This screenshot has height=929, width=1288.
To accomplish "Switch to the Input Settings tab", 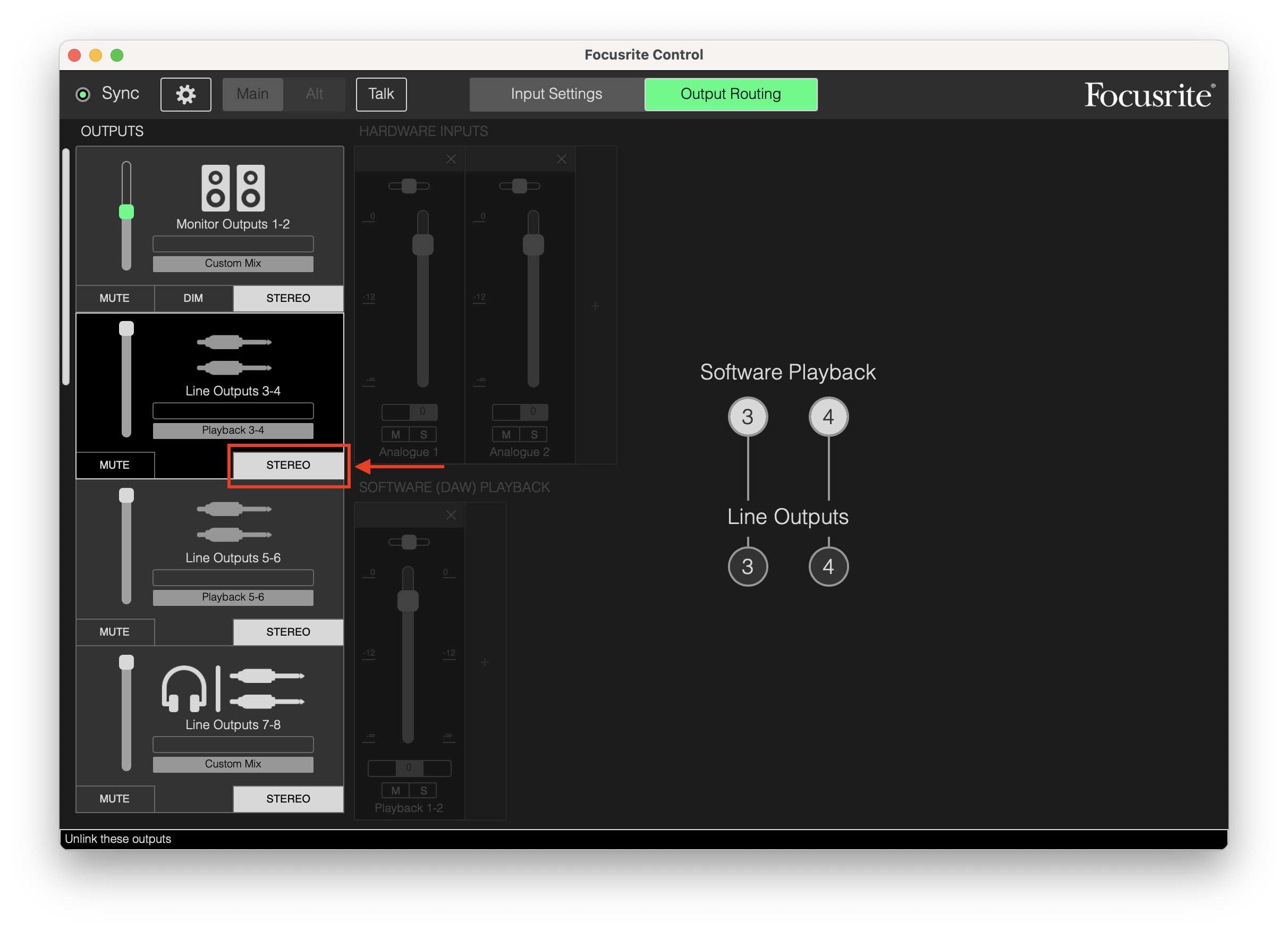I will [556, 94].
